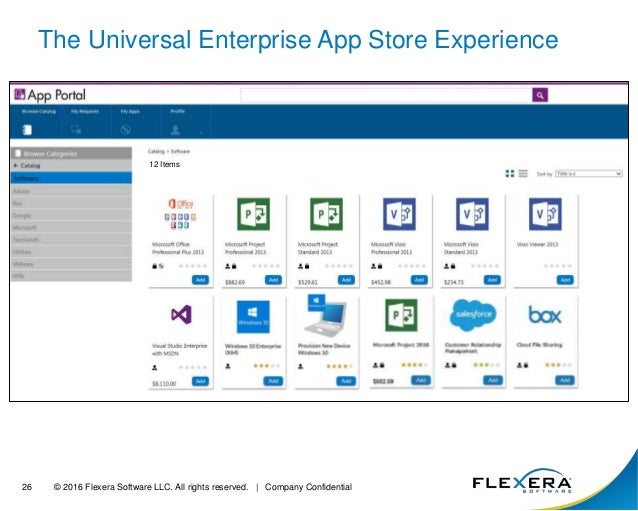Click the $8,110.00 price on Visual Studio

coord(164,384)
